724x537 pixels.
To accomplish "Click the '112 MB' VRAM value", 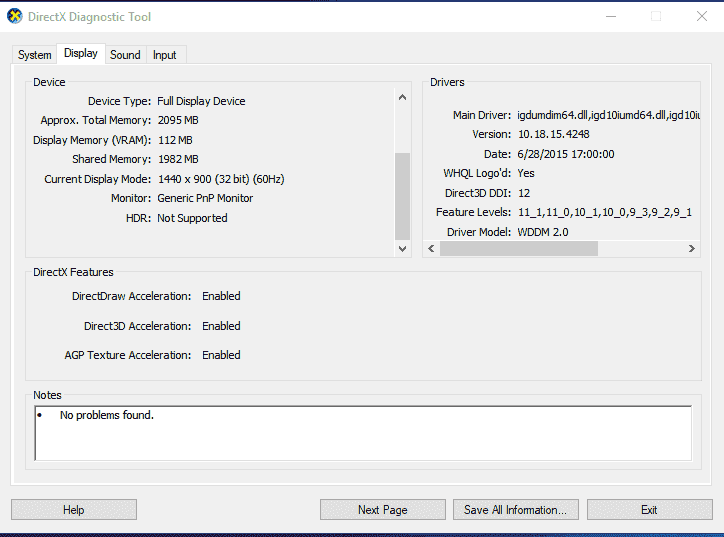I will click(x=175, y=140).
